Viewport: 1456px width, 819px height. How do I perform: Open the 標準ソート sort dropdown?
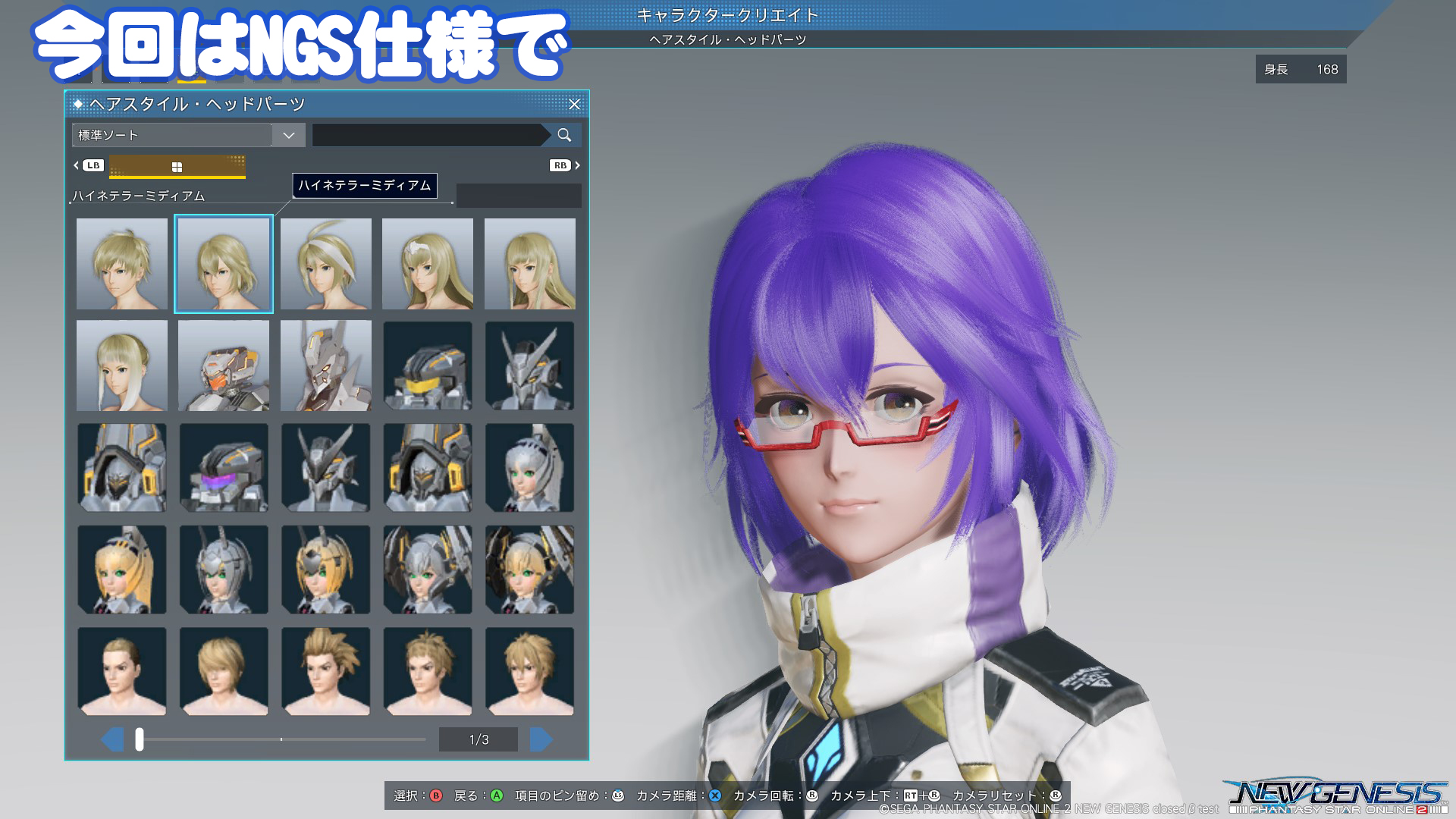coord(287,135)
